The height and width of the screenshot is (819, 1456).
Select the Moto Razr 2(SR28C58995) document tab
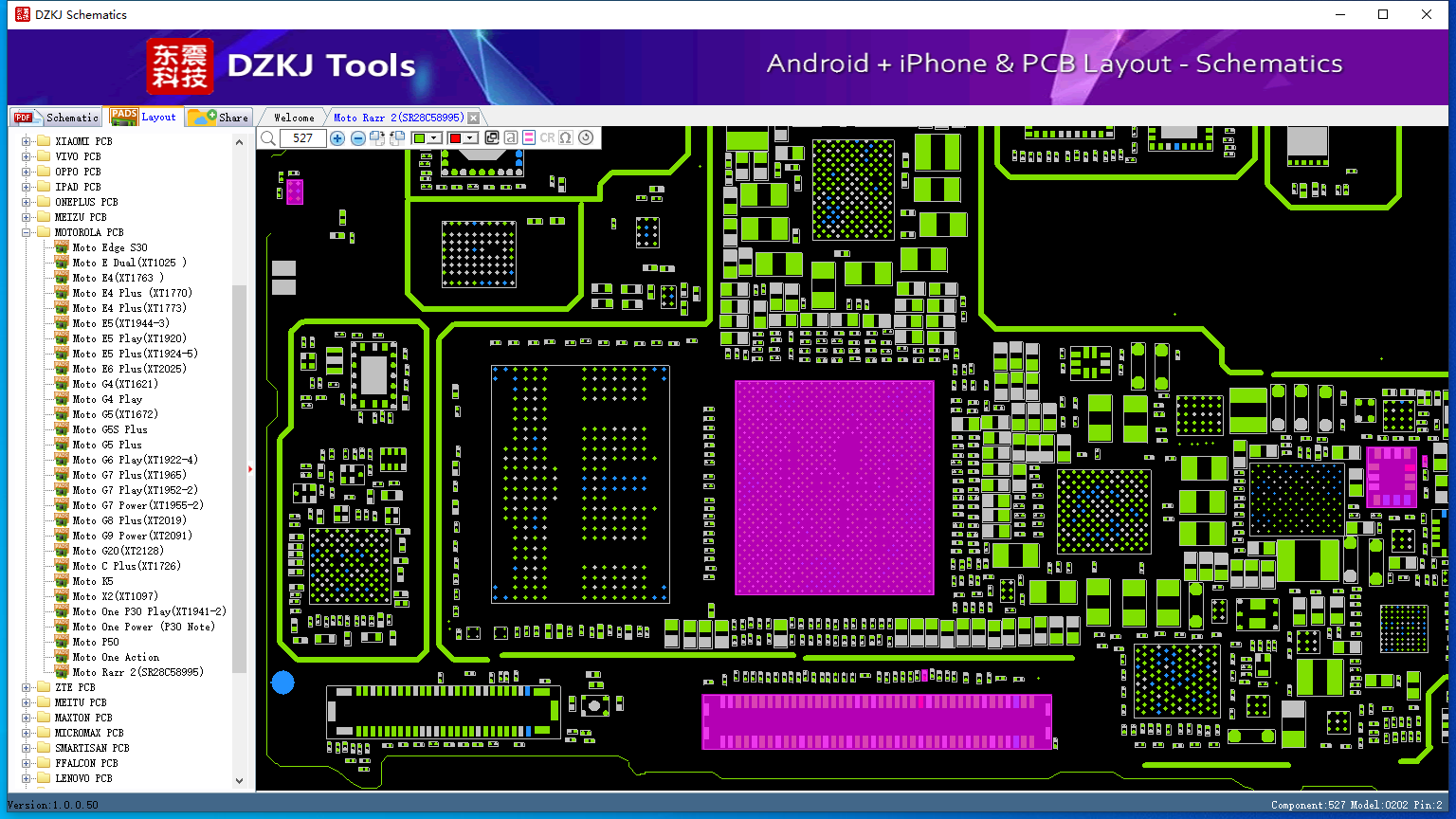399,118
